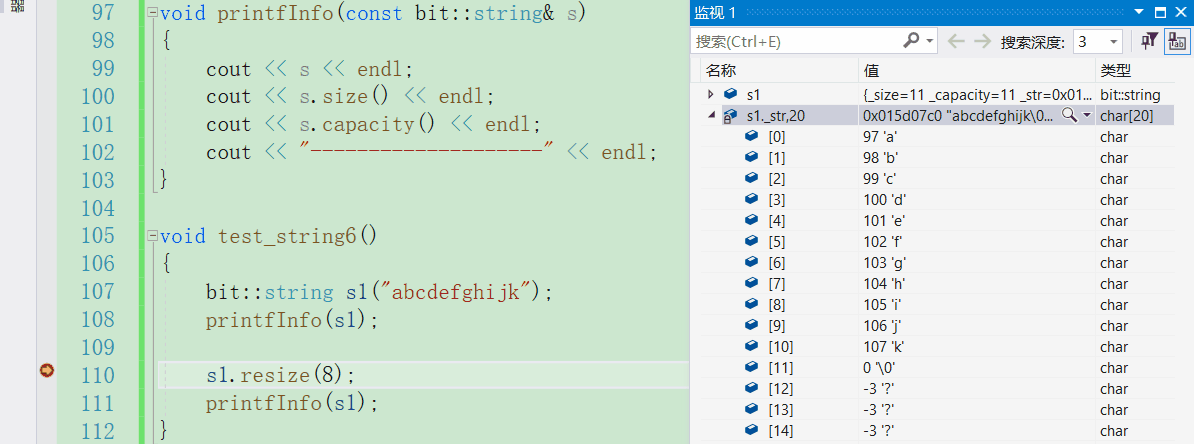Click the cube icon for element [2]
This screenshot has width=1194, height=444.
[x=752, y=179]
